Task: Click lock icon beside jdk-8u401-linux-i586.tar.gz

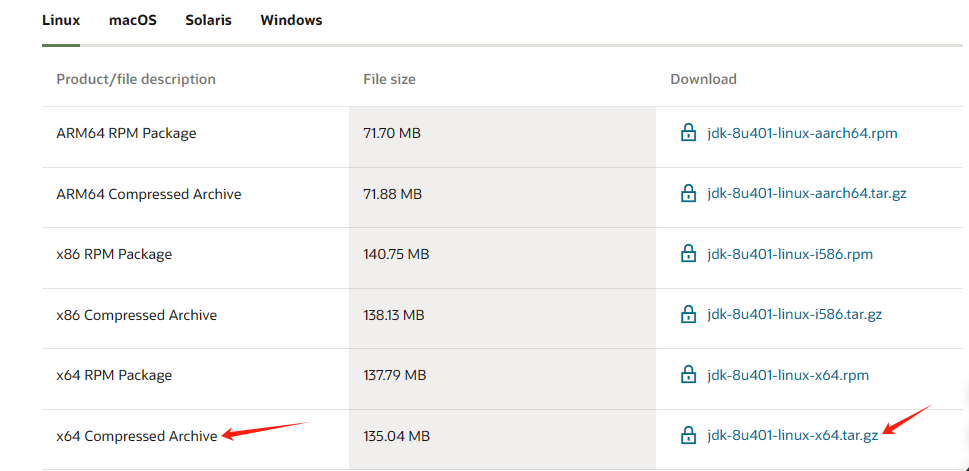Action: (x=688, y=314)
